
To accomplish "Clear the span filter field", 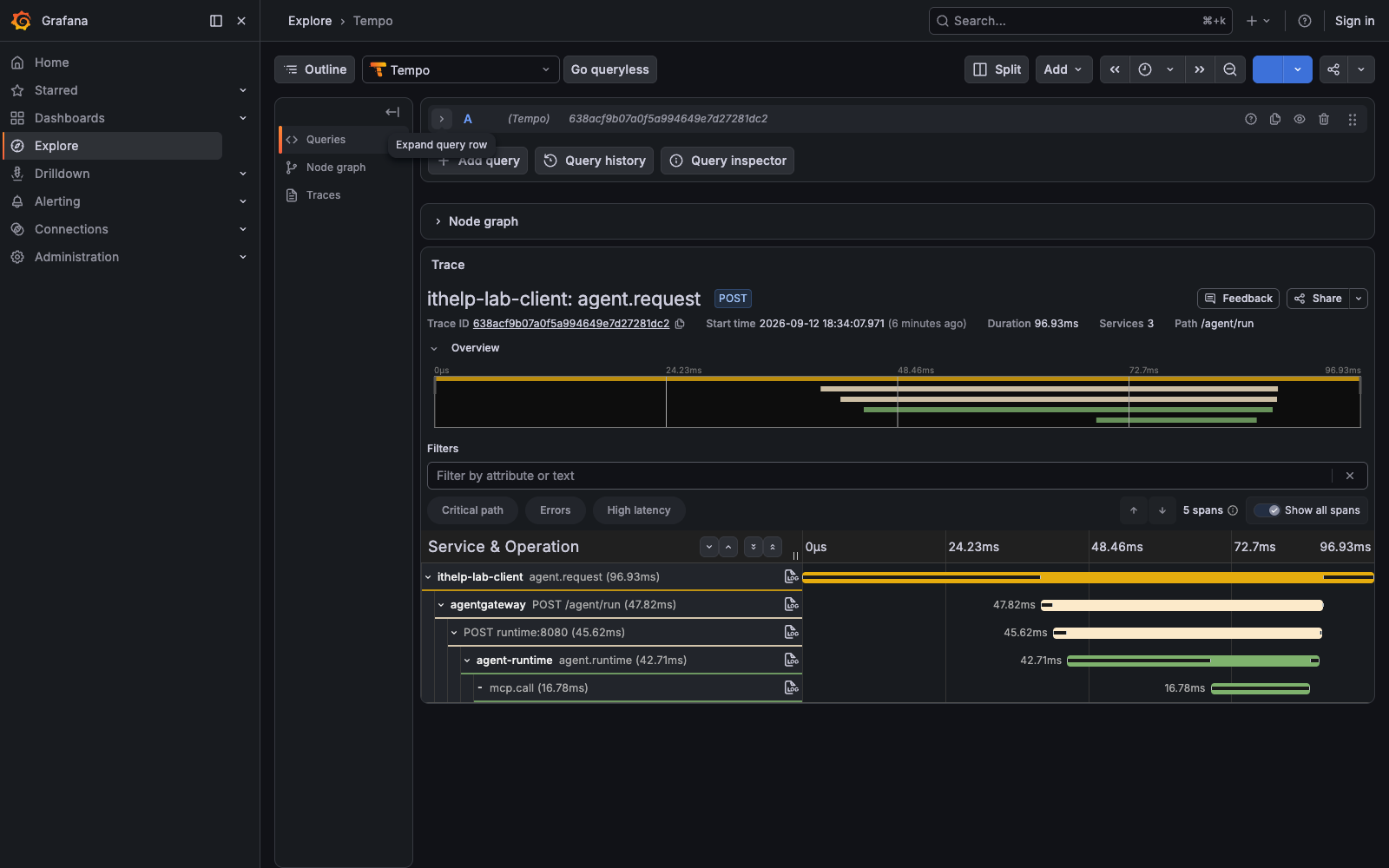I will click(x=1350, y=476).
